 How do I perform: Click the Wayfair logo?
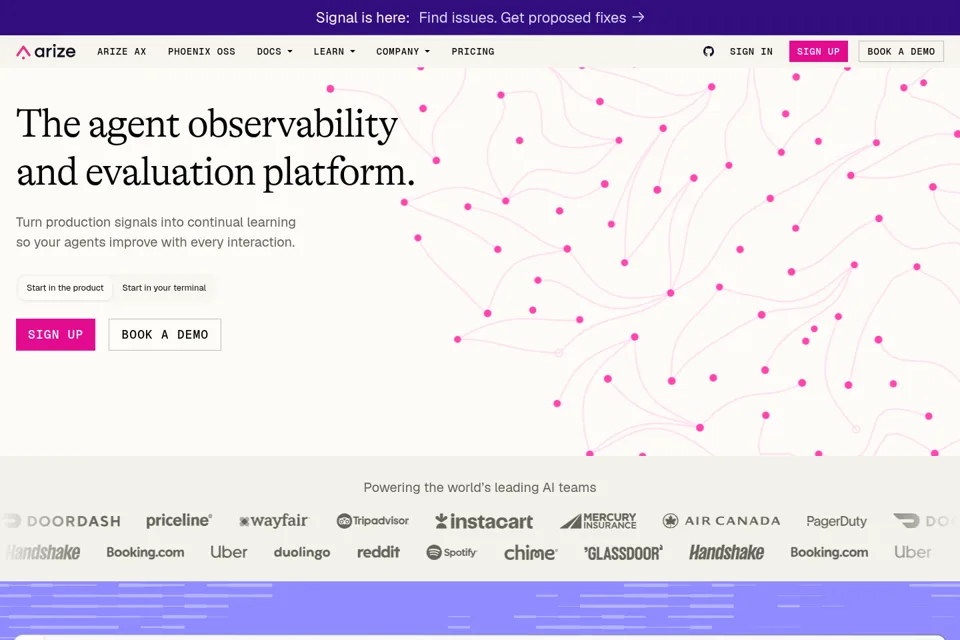274,521
